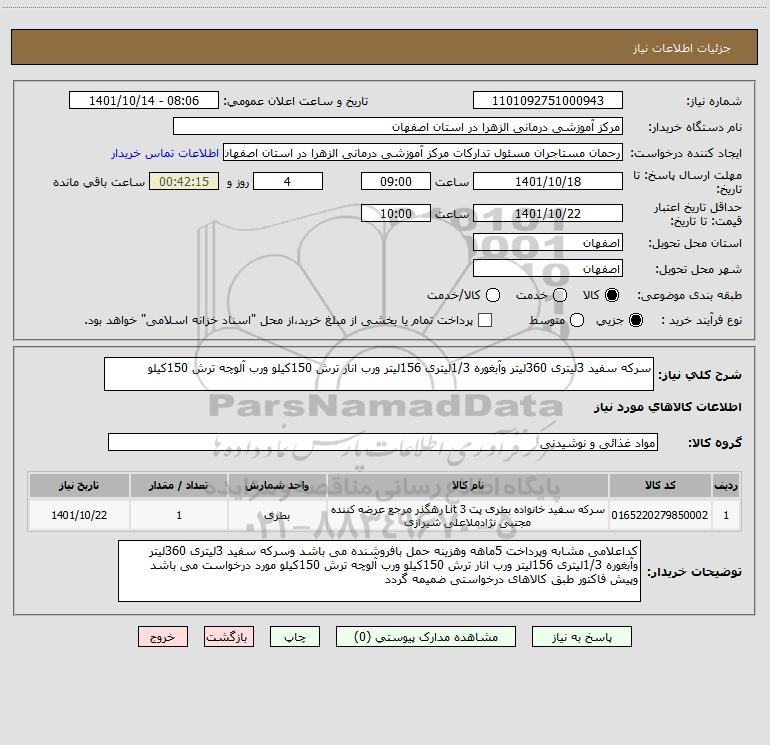Screen dimensions: 770x745
Task: Click the نام کالا column header
Action: (468, 485)
